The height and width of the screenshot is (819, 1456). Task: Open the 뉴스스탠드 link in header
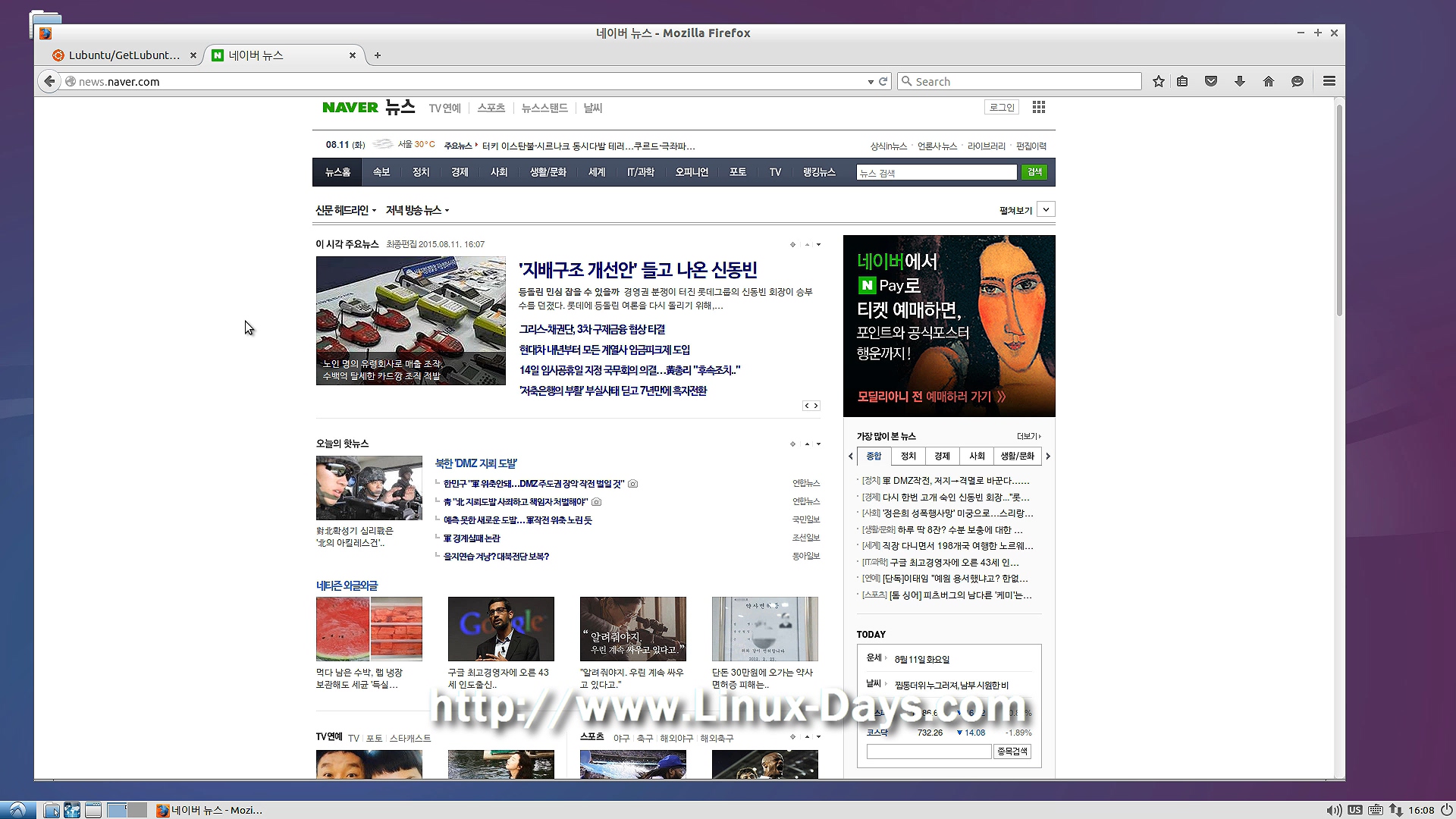pyautogui.click(x=544, y=108)
